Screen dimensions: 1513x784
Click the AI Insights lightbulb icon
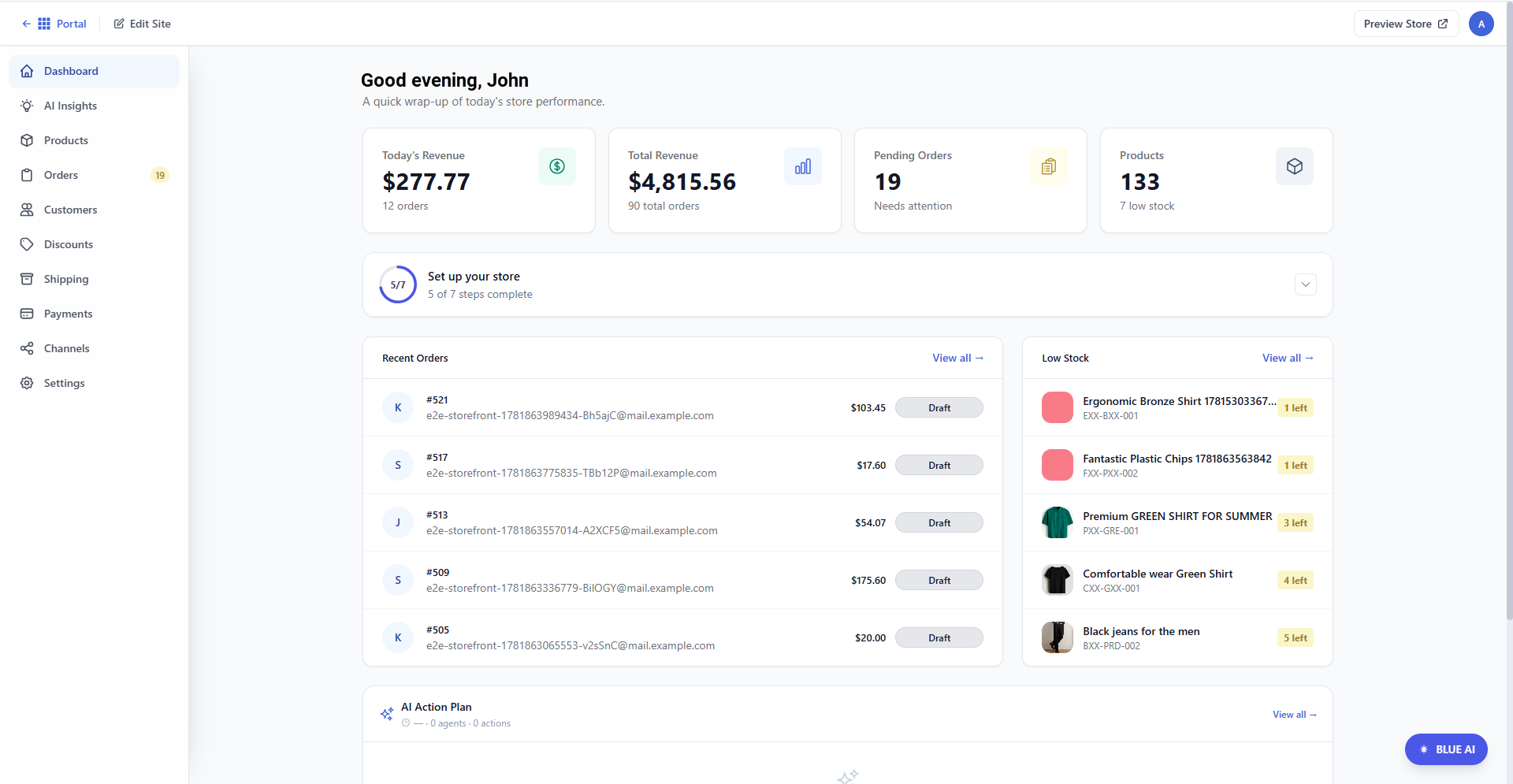coord(27,106)
